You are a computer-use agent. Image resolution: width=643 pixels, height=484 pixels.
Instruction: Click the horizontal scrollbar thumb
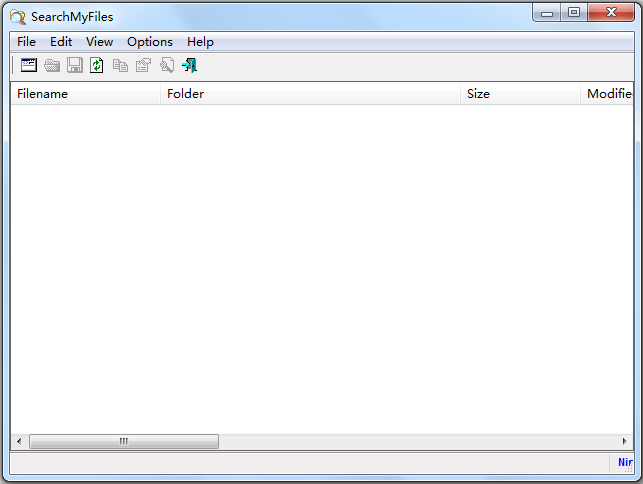tap(124, 441)
